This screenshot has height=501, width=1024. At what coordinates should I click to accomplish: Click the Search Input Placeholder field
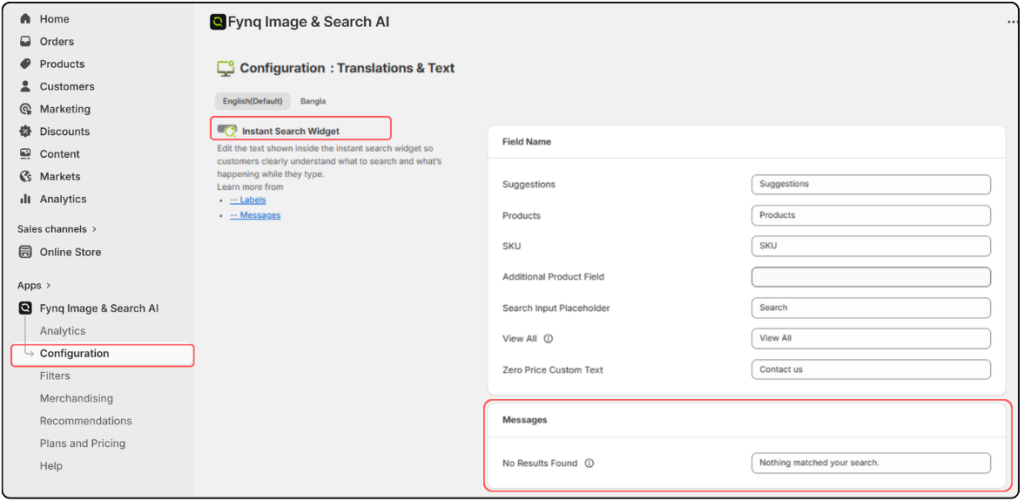pyautogui.click(x=871, y=308)
